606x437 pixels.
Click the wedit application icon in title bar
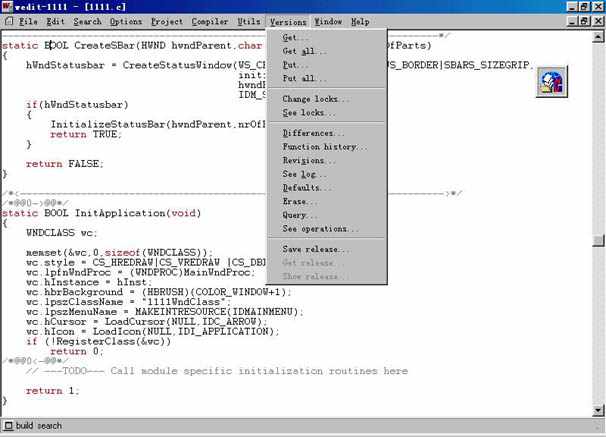pos(8,7)
